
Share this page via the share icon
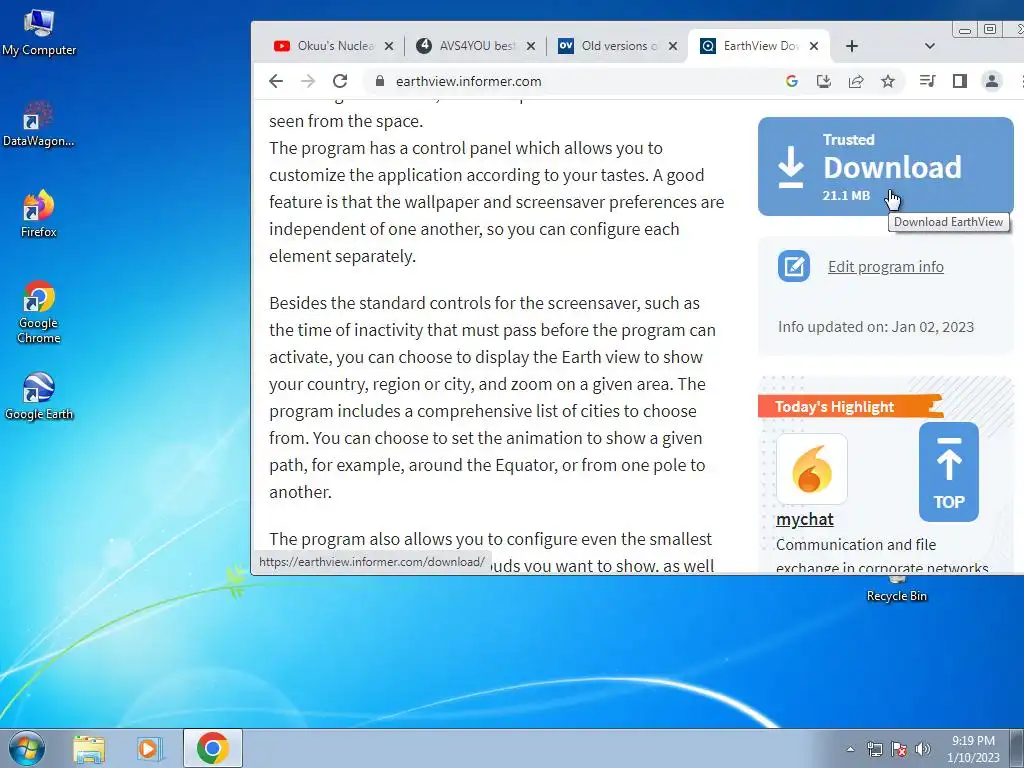(856, 81)
